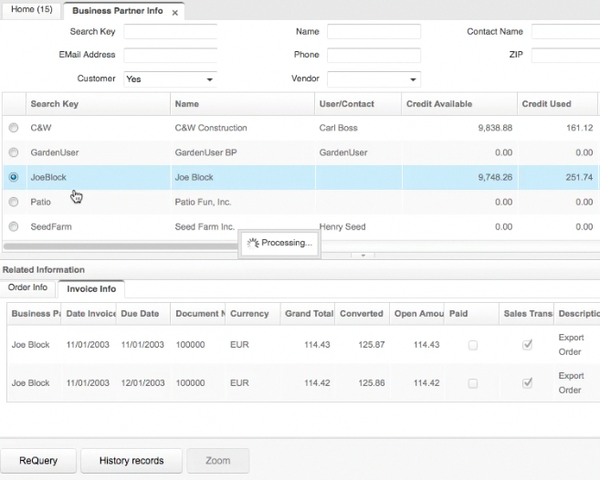Switch to the Home (15) tab
This screenshot has width=600, height=480.
pyautogui.click(x=31, y=10)
